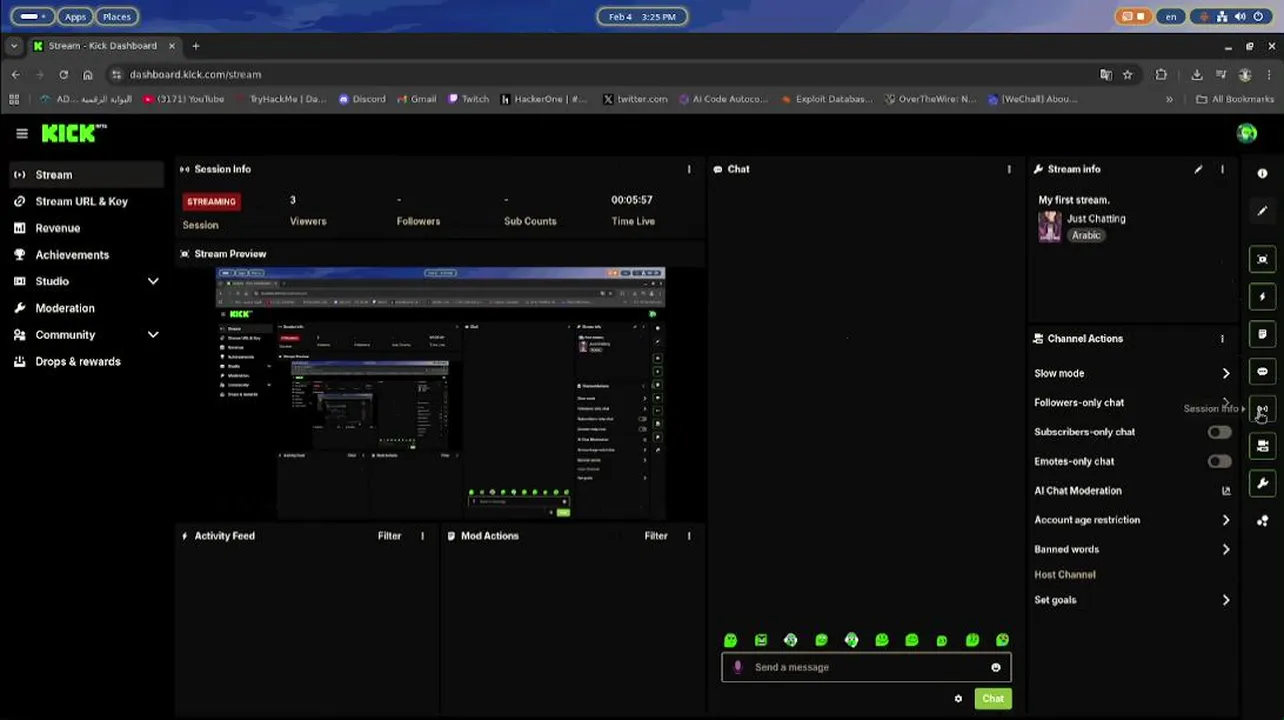1284x720 pixels.
Task: Bookmark this page with star icon
Action: click(1127, 74)
